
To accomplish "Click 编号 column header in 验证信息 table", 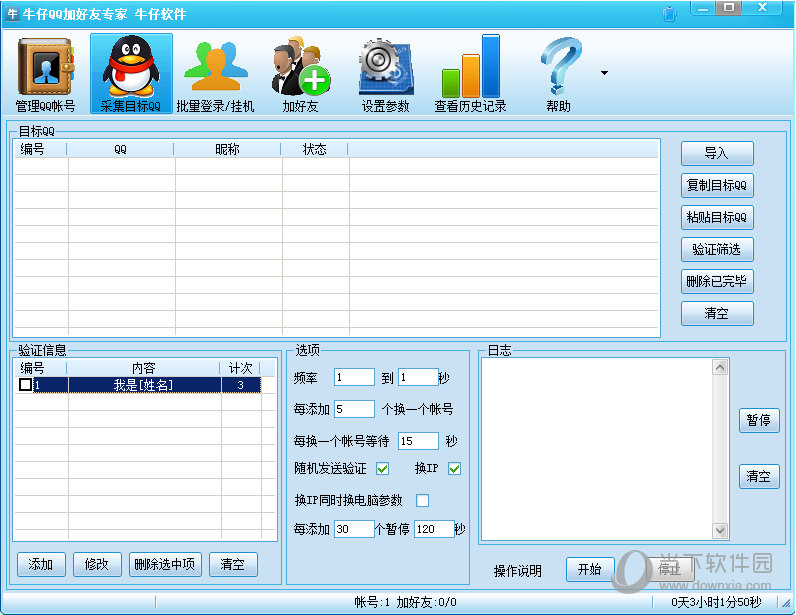I will [x=40, y=368].
